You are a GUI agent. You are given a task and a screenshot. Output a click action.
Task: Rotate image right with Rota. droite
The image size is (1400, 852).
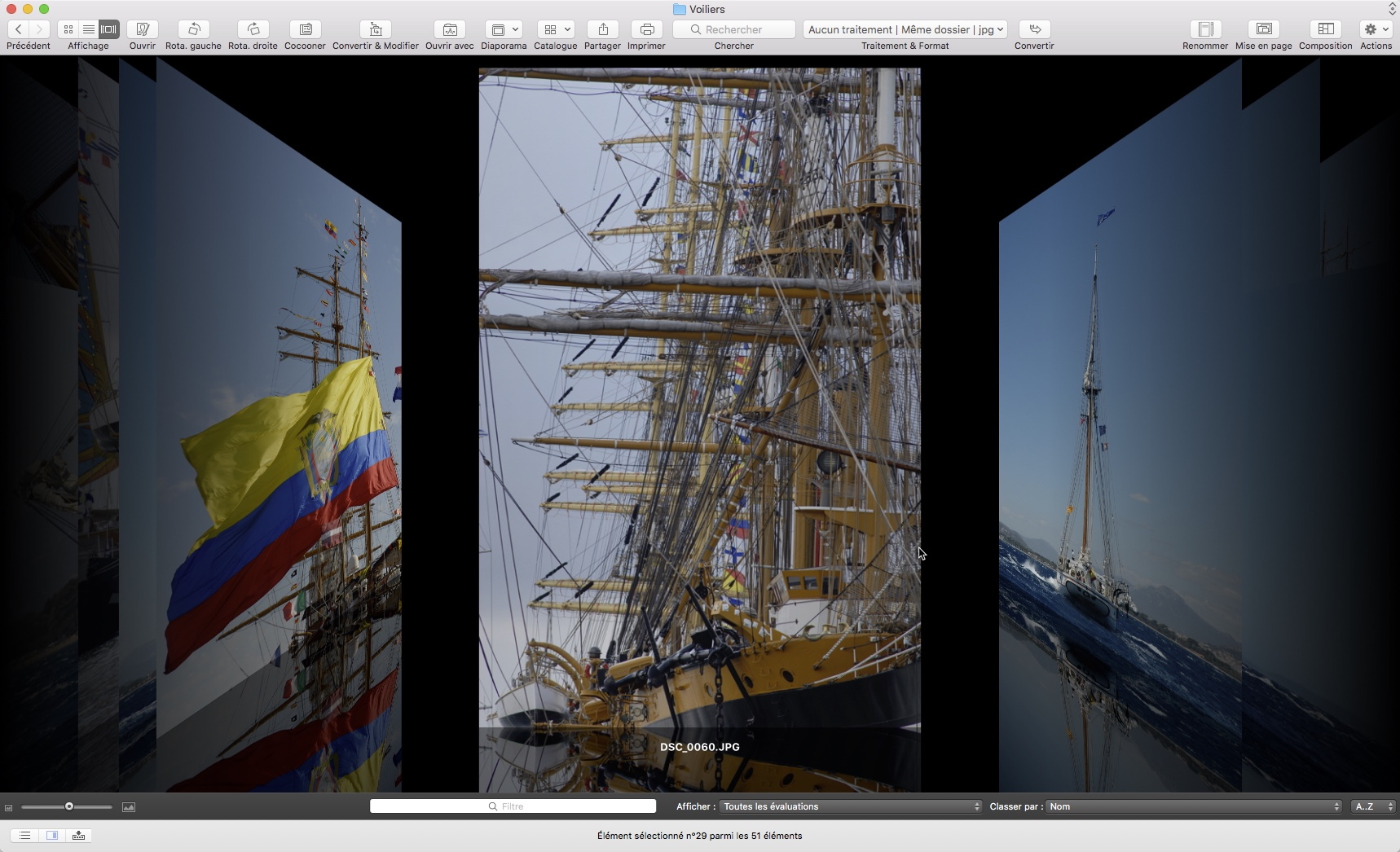click(253, 29)
